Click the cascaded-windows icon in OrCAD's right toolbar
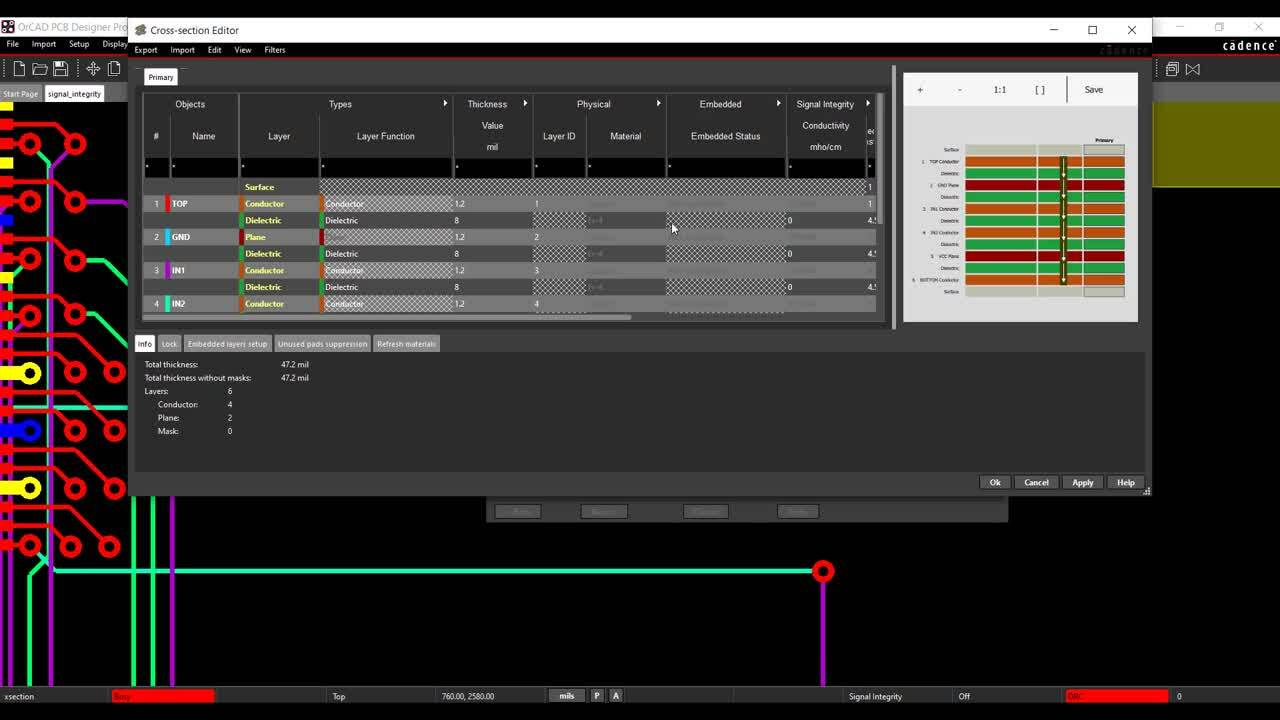 [1172, 69]
